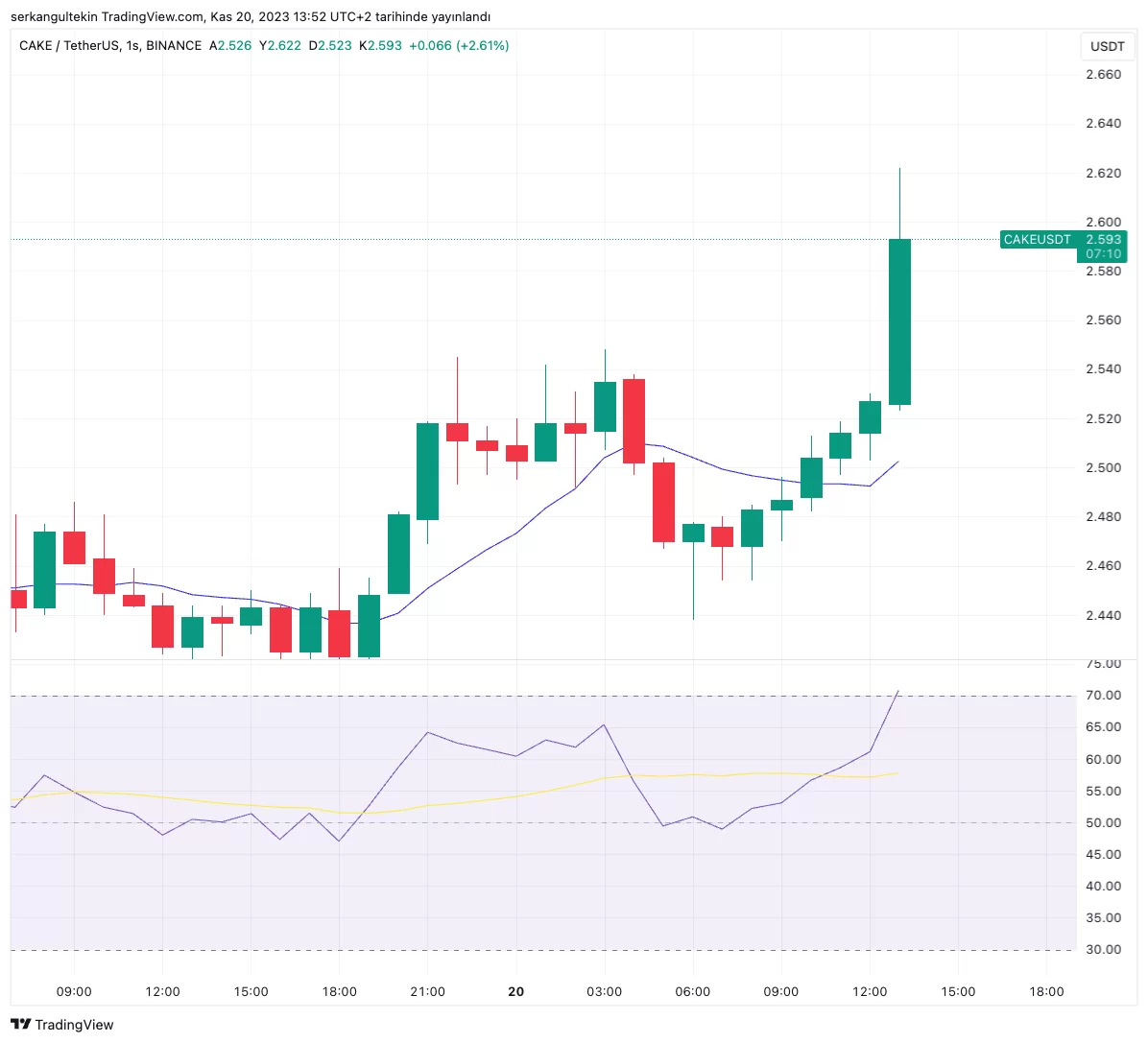1148x1043 pixels.
Task: Open the USDT currency selector
Action: (x=1107, y=46)
